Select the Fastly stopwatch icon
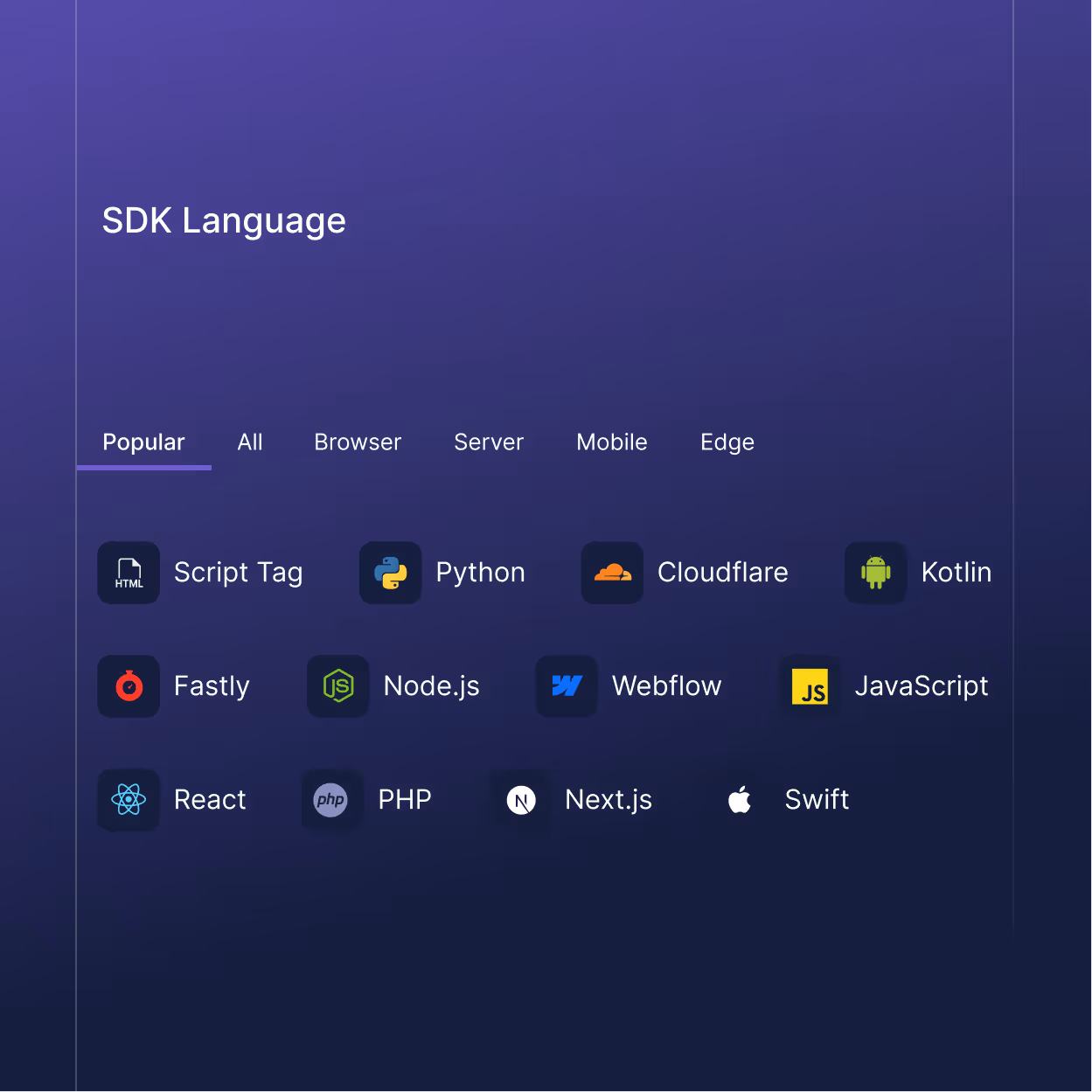The height and width of the screenshot is (1092, 1092). tap(129, 686)
